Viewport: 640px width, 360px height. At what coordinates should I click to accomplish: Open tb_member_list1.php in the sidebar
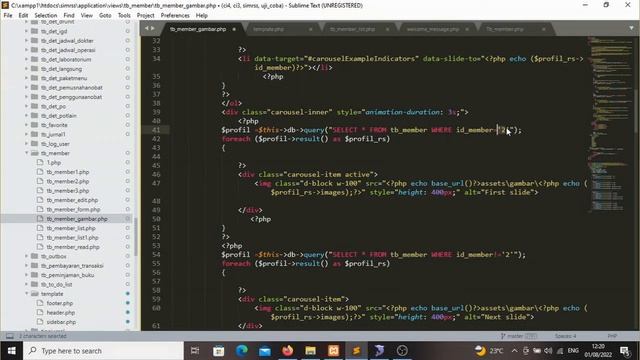pos(72,238)
